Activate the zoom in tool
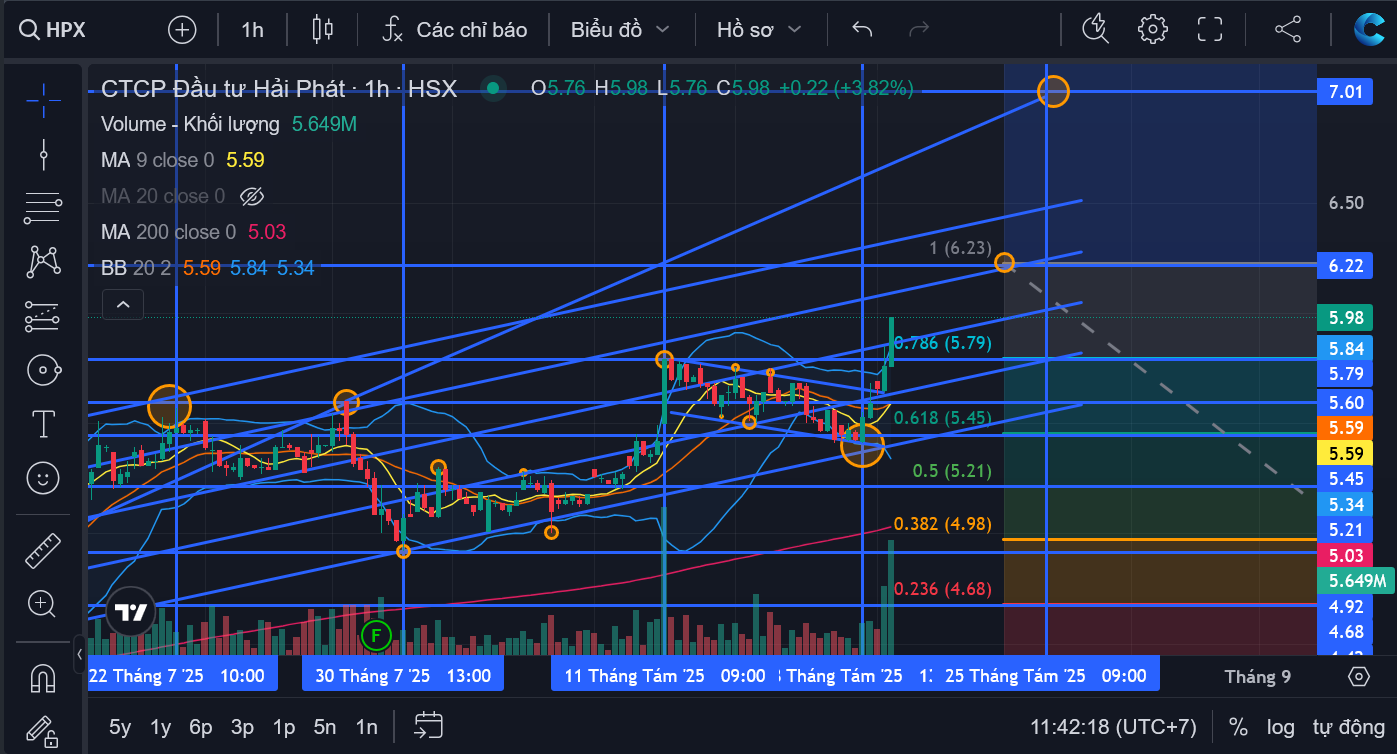The height and width of the screenshot is (754, 1397). click(x=43, y=604)
